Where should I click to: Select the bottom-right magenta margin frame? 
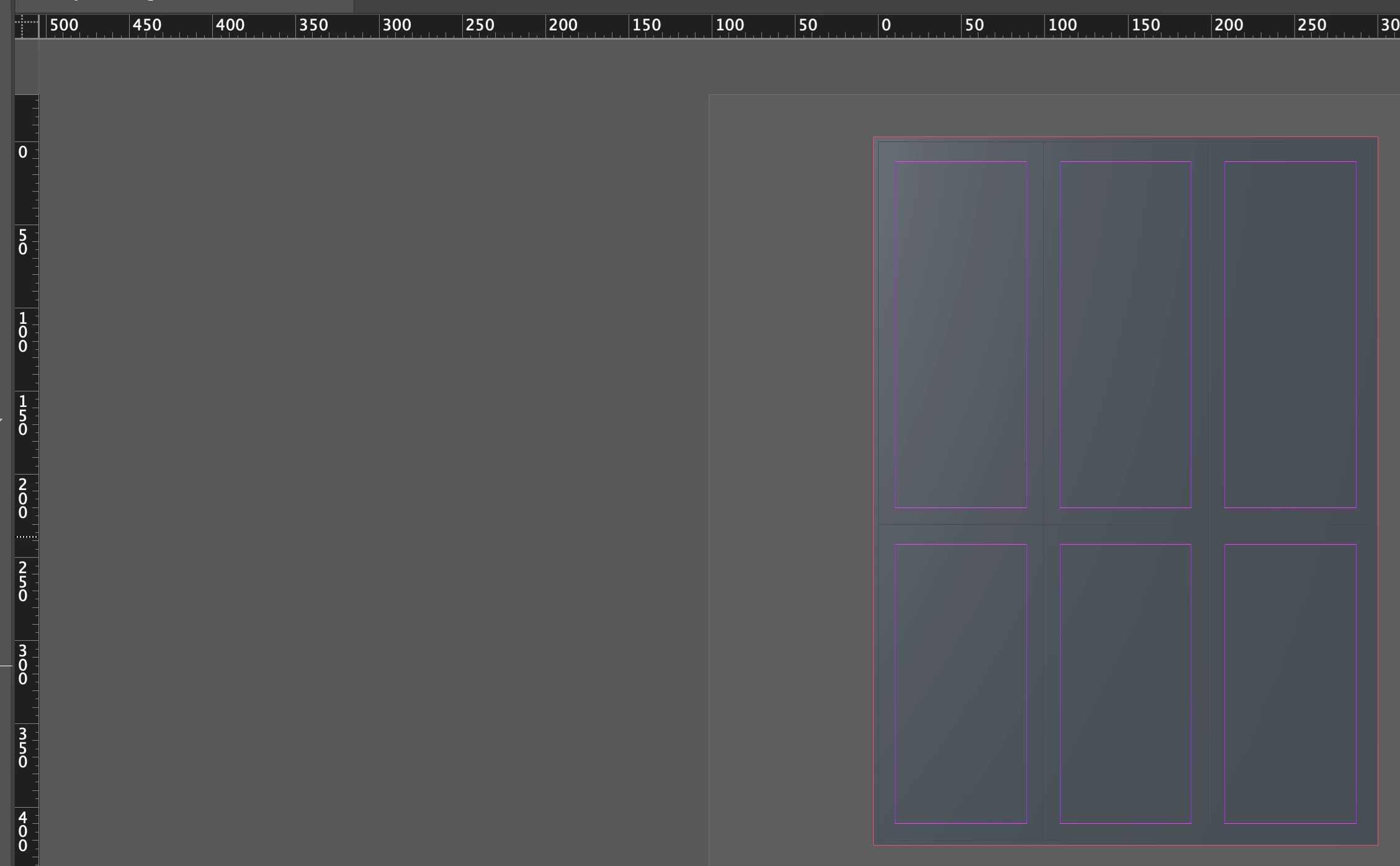[x=1290, y=684]
